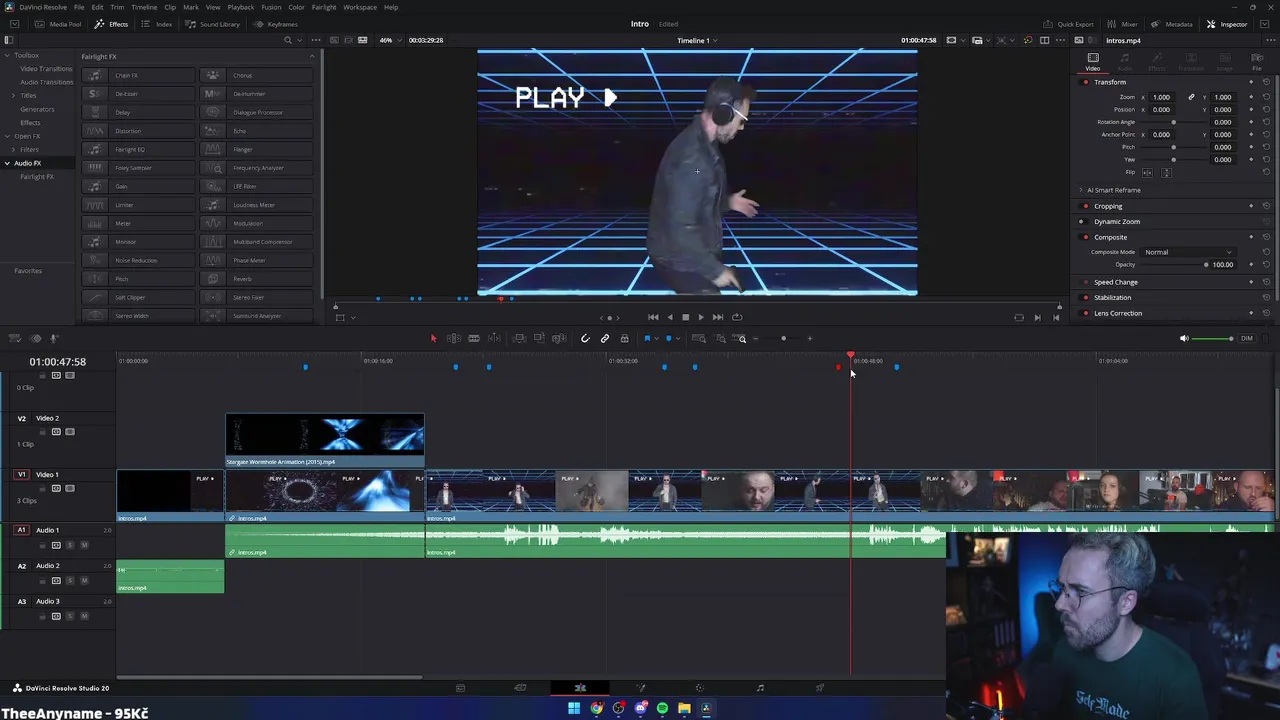Flip the clip vertically in Inspector
This screenshot has width=1280, height=720.
point(1166,172)
